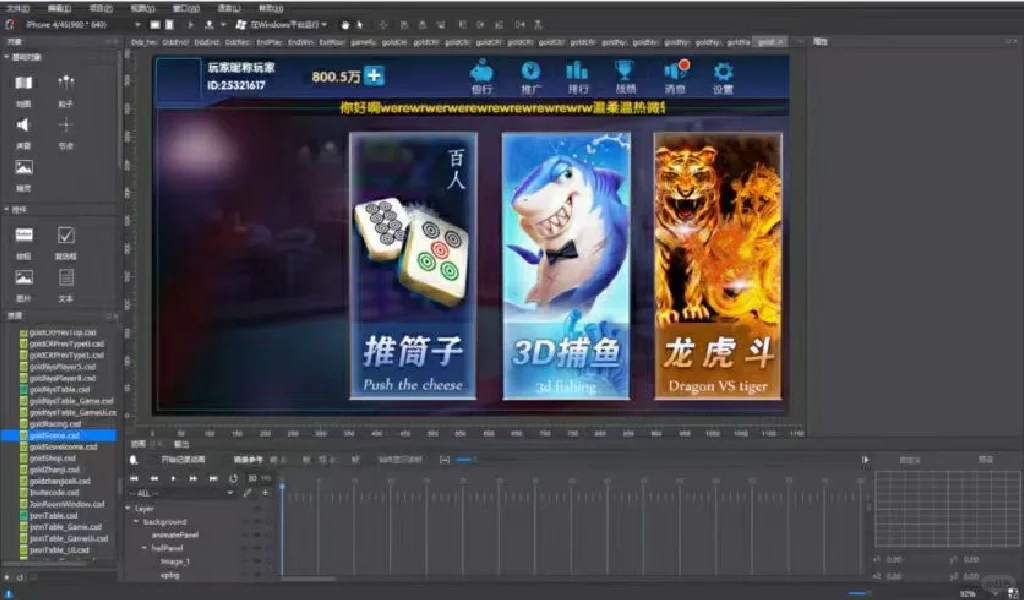
Task: Jump to first frame in timeline
Action: (135, 479)
